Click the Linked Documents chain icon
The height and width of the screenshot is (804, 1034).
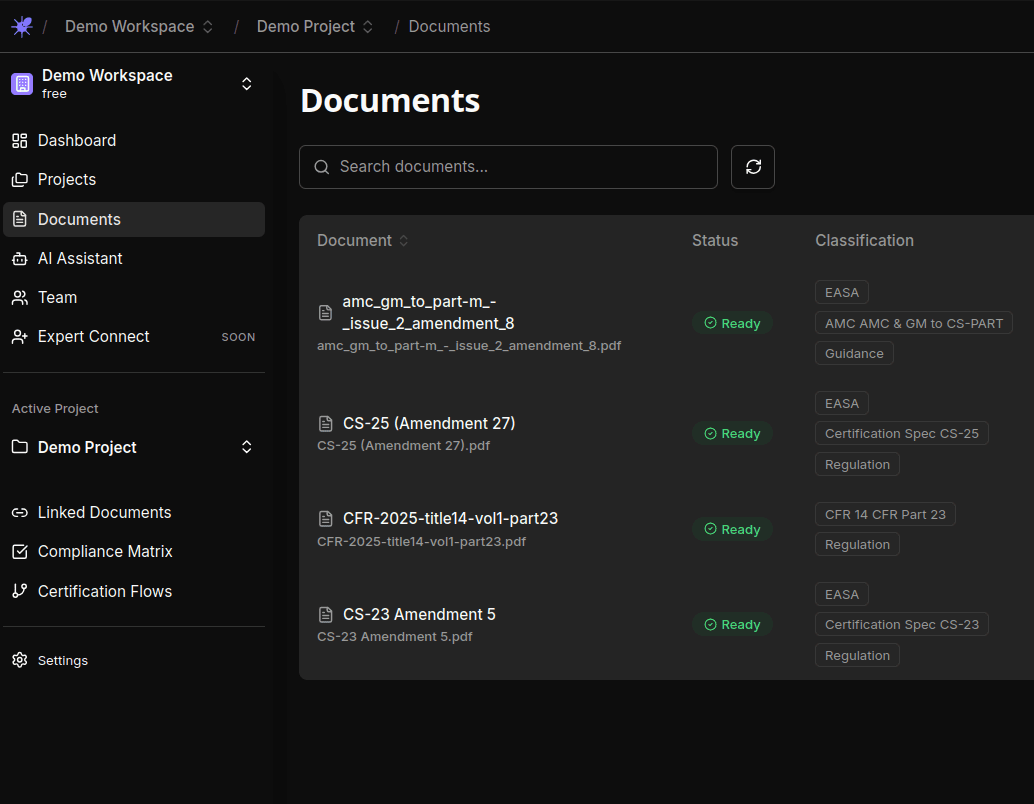19,512
